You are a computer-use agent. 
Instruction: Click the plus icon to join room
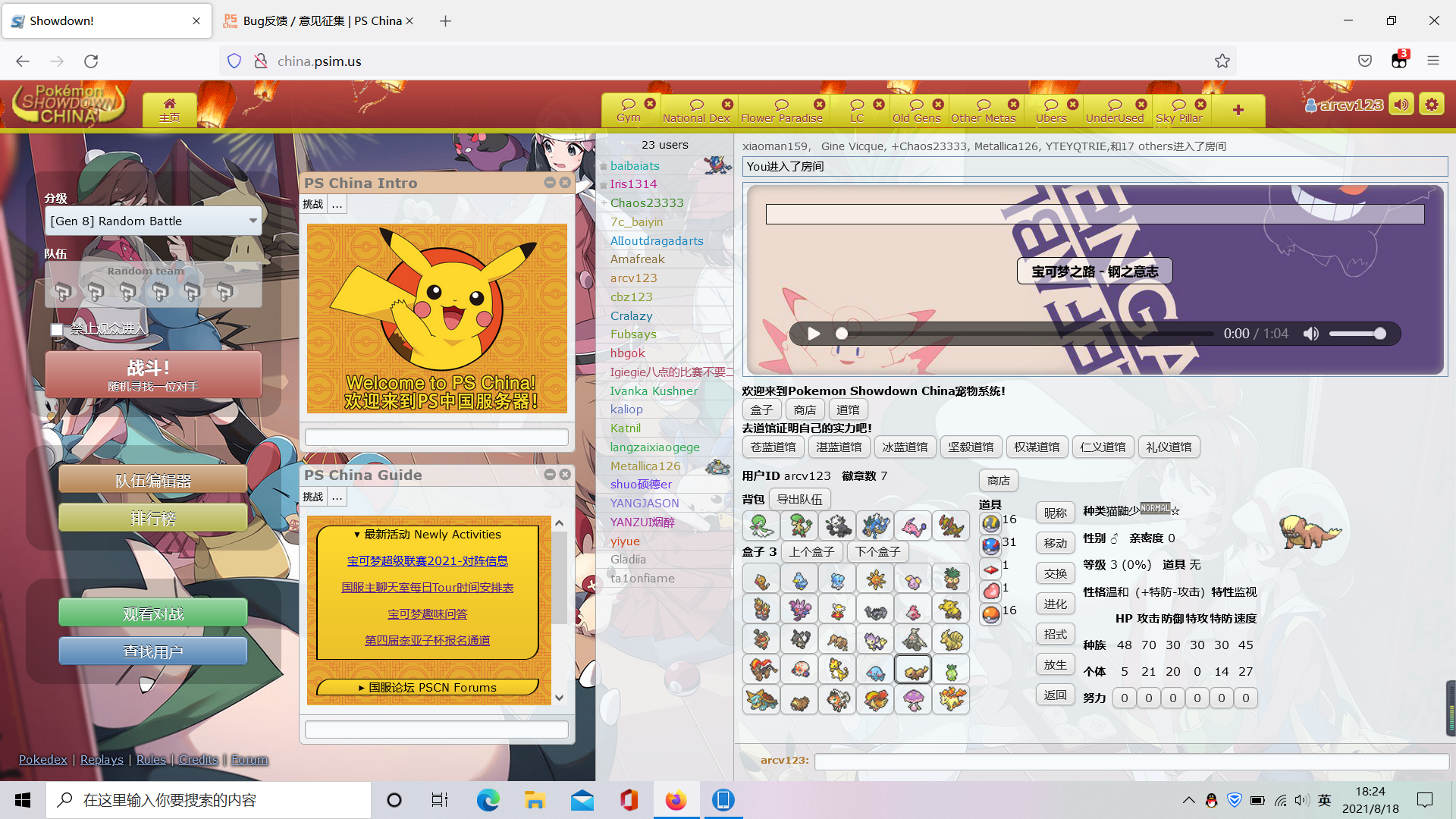[x=1238, y=110]
